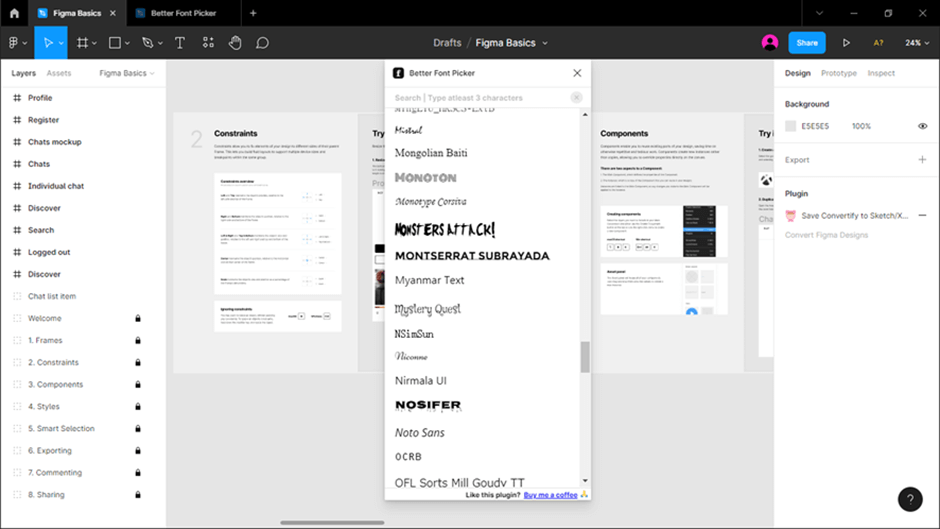
Task: Click the background color swatch E5E5E5
Action: pos(791,126)
